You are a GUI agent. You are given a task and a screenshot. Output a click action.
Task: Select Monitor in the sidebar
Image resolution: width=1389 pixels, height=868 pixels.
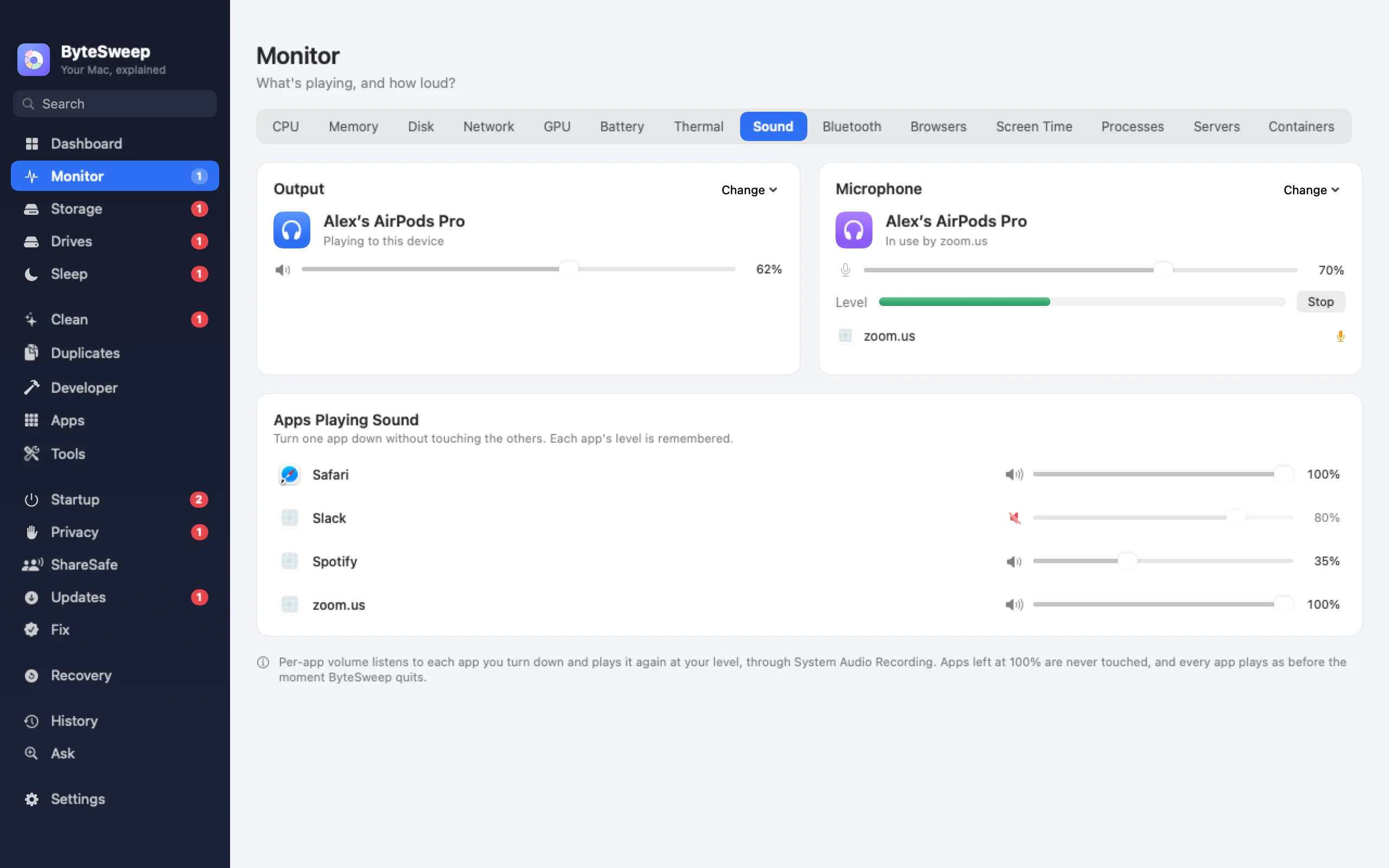pos(115,176)
